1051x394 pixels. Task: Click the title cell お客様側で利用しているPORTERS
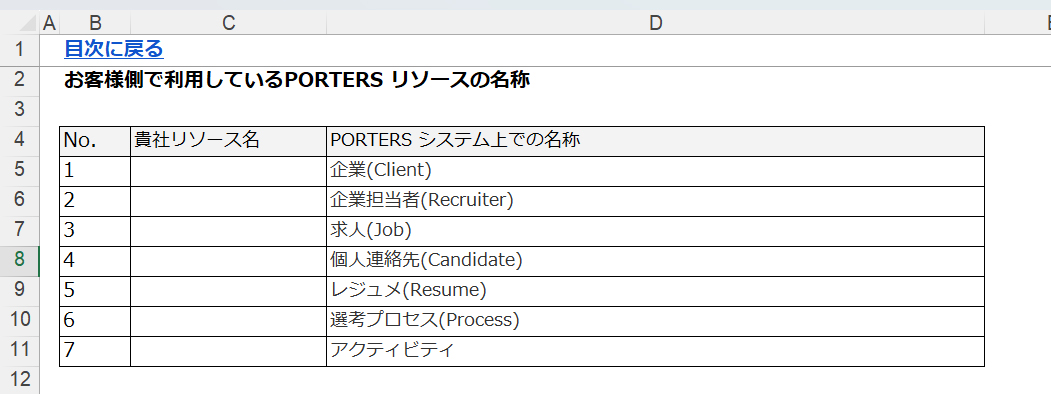[x=298, y=81]
